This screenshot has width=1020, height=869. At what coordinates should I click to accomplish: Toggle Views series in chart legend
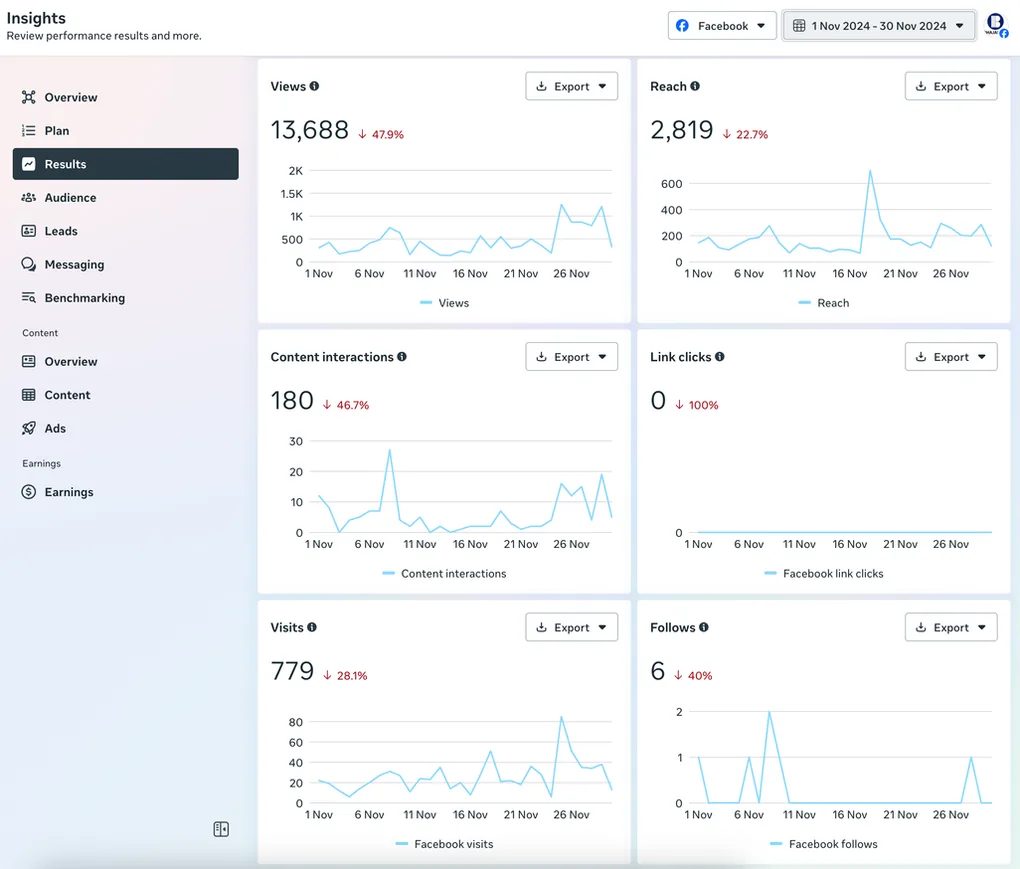444,303
